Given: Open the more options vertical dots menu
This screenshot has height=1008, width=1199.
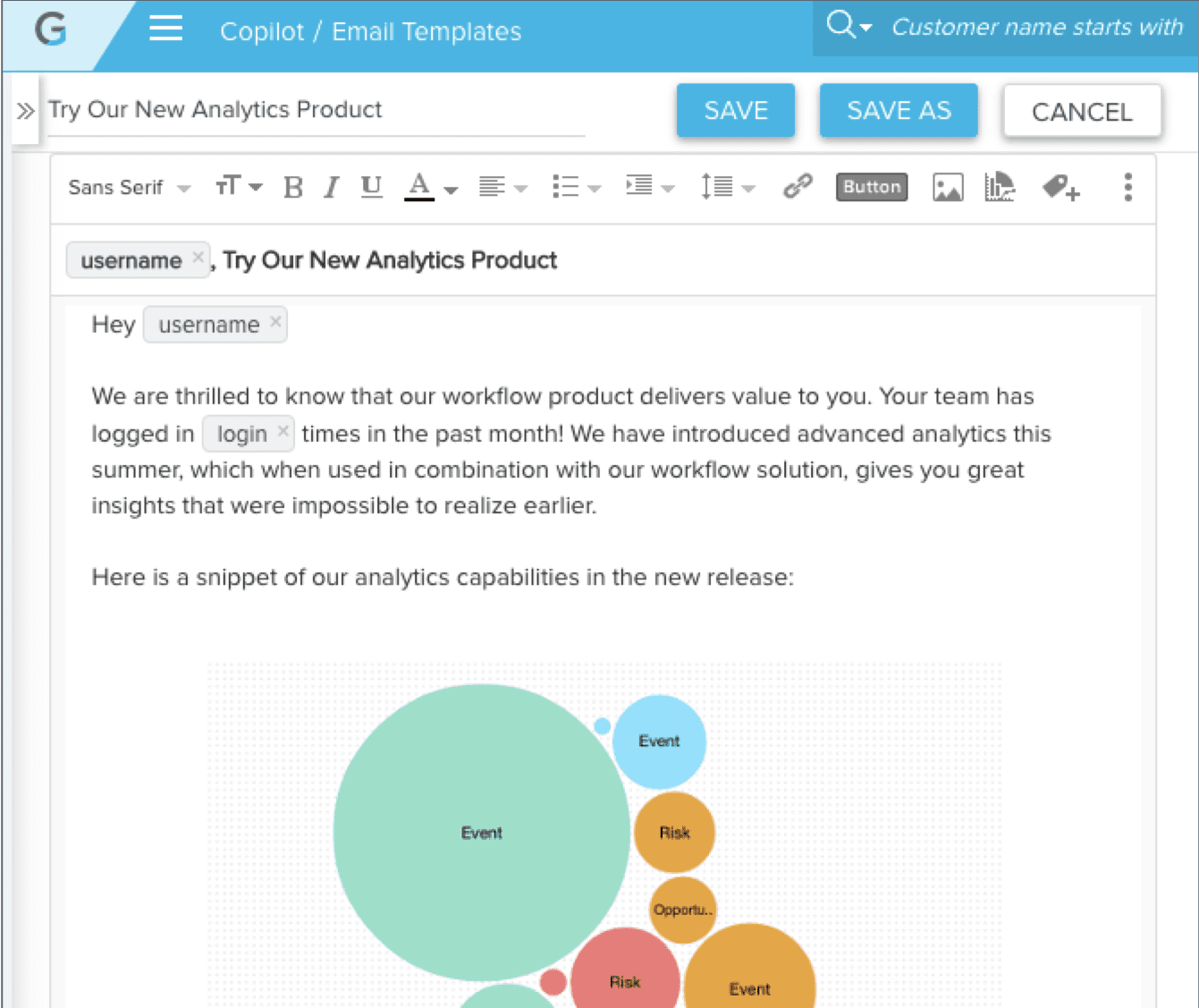Looking at the screenshot, I should [x=1127, y=187].
